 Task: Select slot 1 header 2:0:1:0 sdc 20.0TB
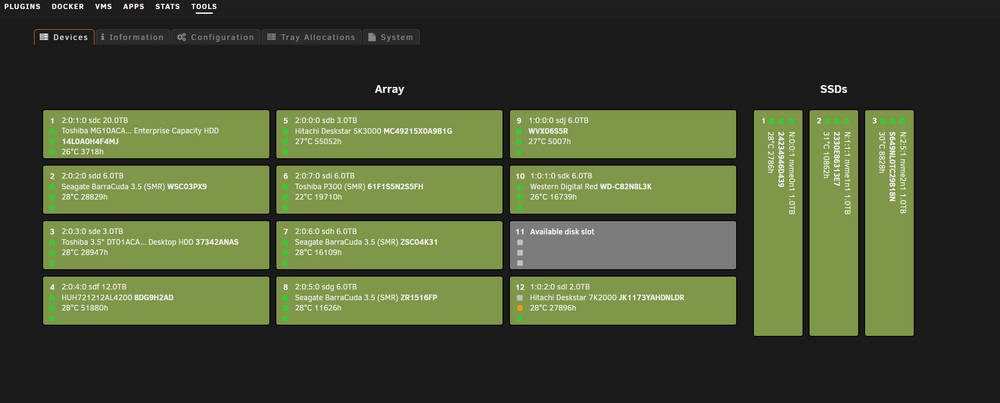click(x=94, y=120)
